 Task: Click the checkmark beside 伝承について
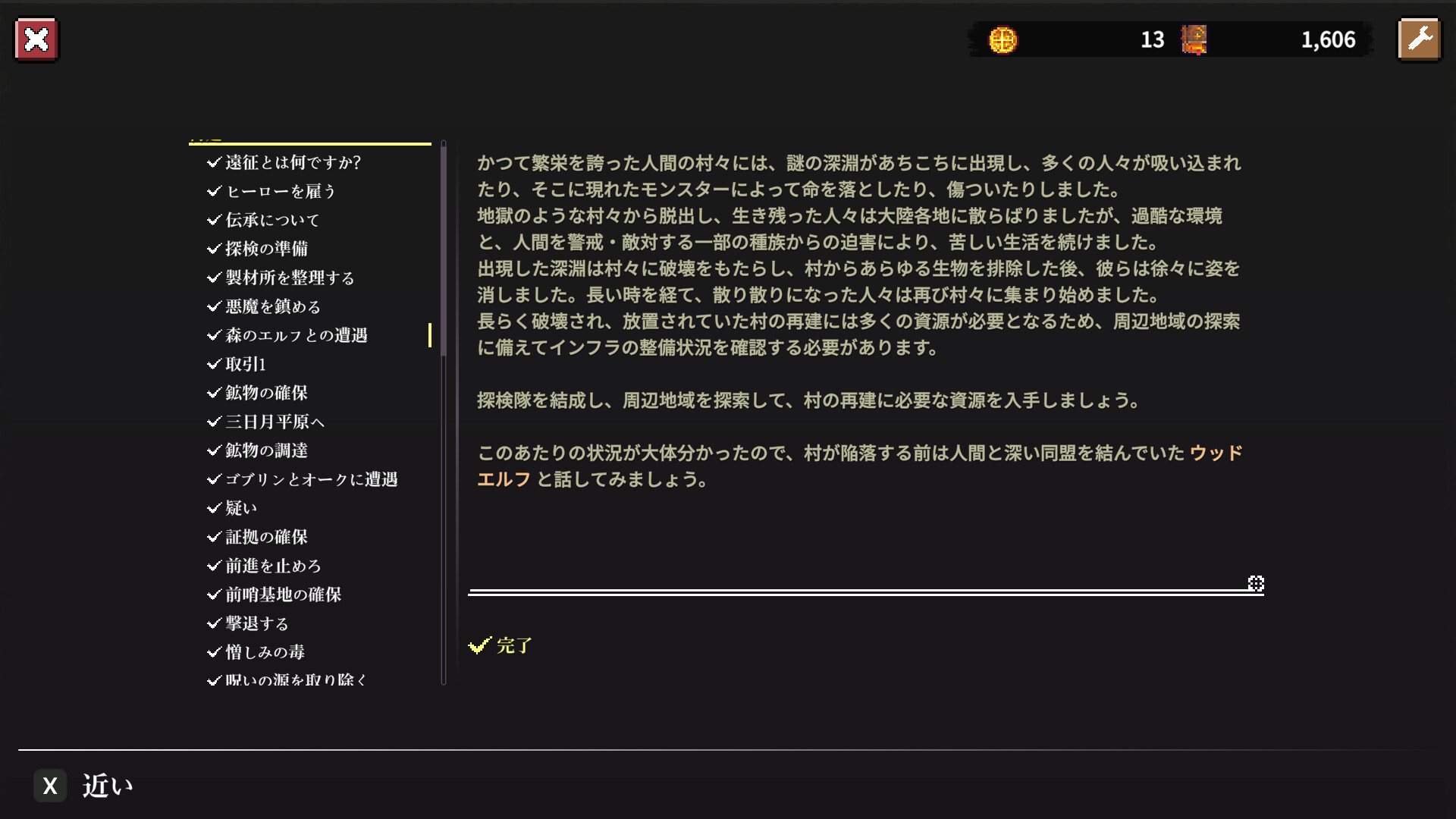point(214,220)
